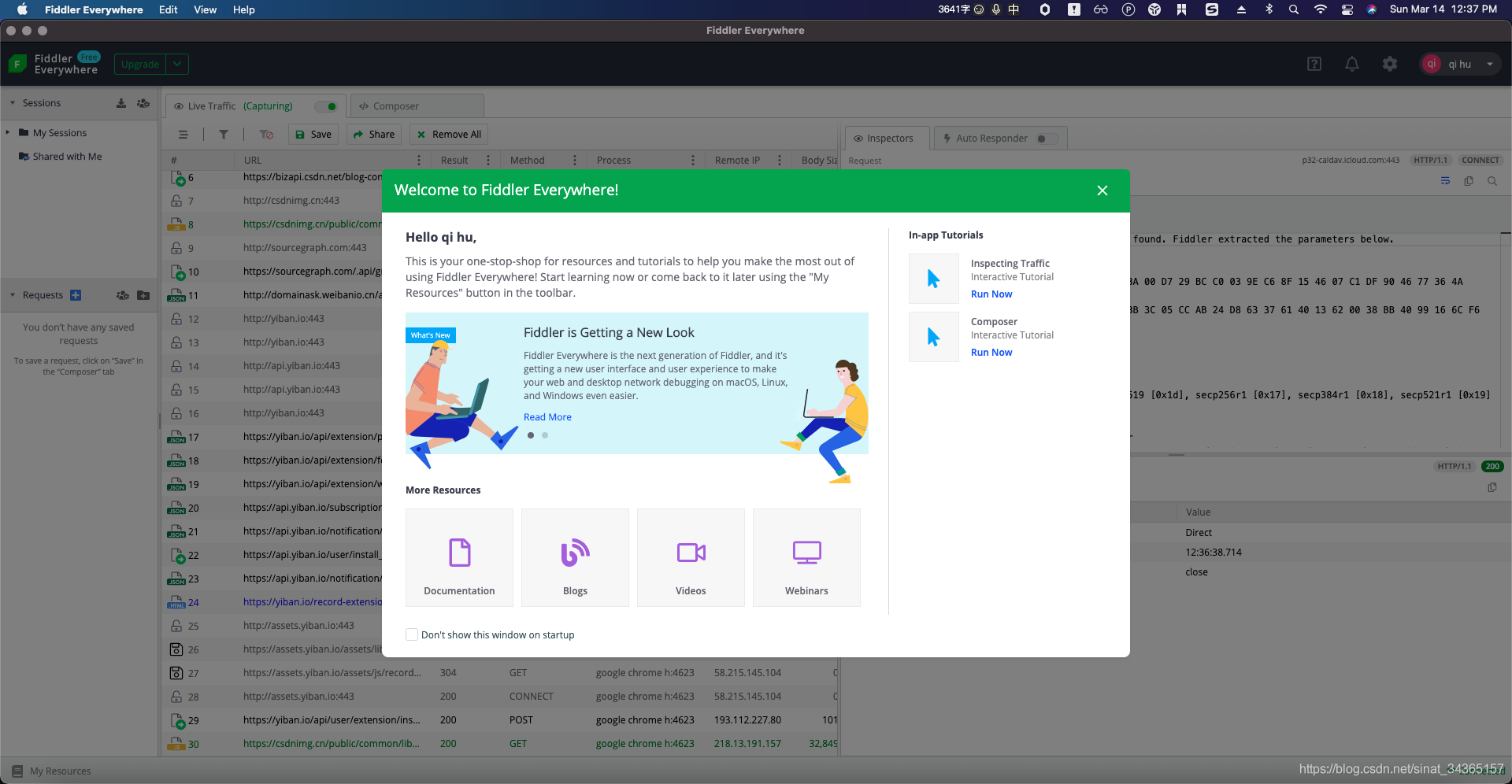Click the Composer tutorial cursor icon

934,337
